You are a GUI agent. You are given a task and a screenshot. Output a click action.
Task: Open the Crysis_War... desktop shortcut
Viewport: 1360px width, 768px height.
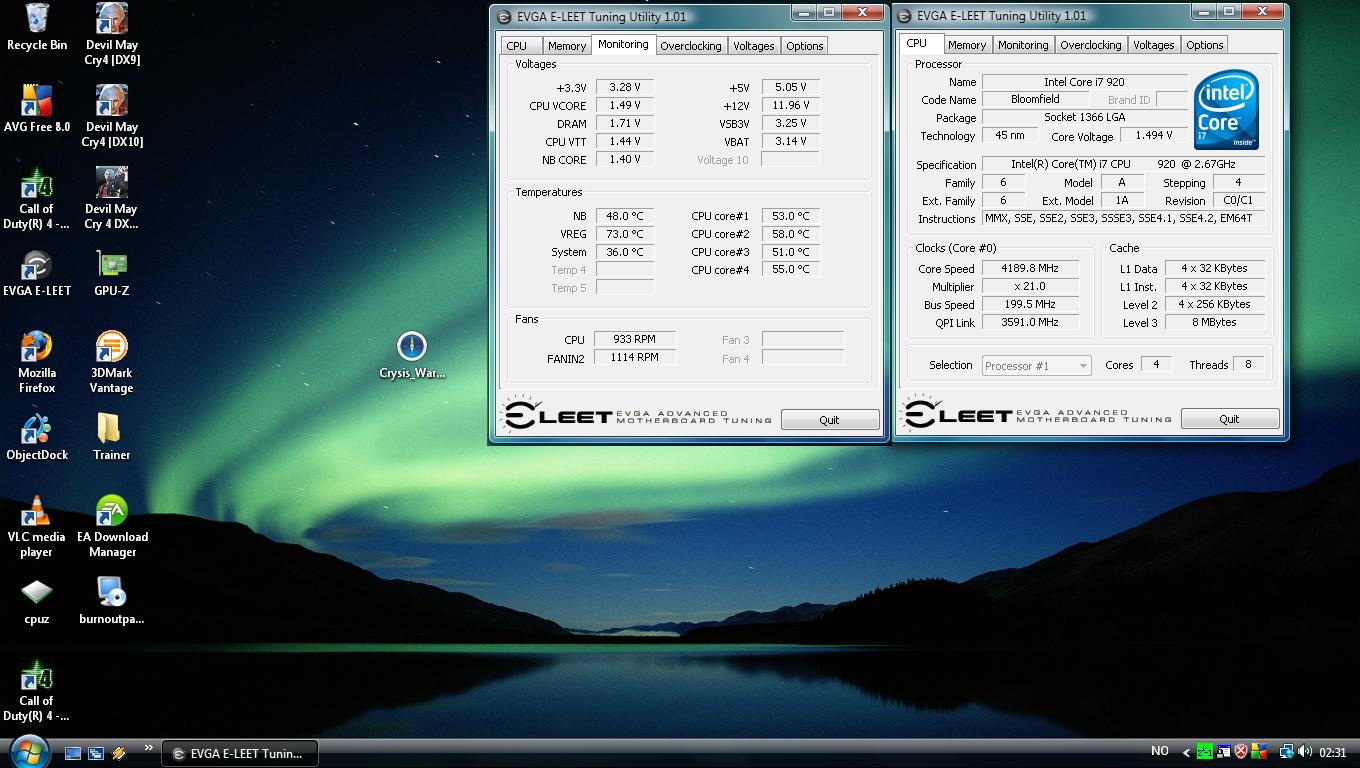point(412,355)
